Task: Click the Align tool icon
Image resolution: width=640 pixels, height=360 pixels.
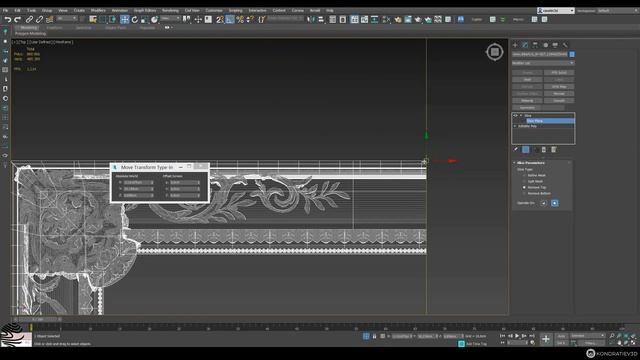Action: pos(321,19)
